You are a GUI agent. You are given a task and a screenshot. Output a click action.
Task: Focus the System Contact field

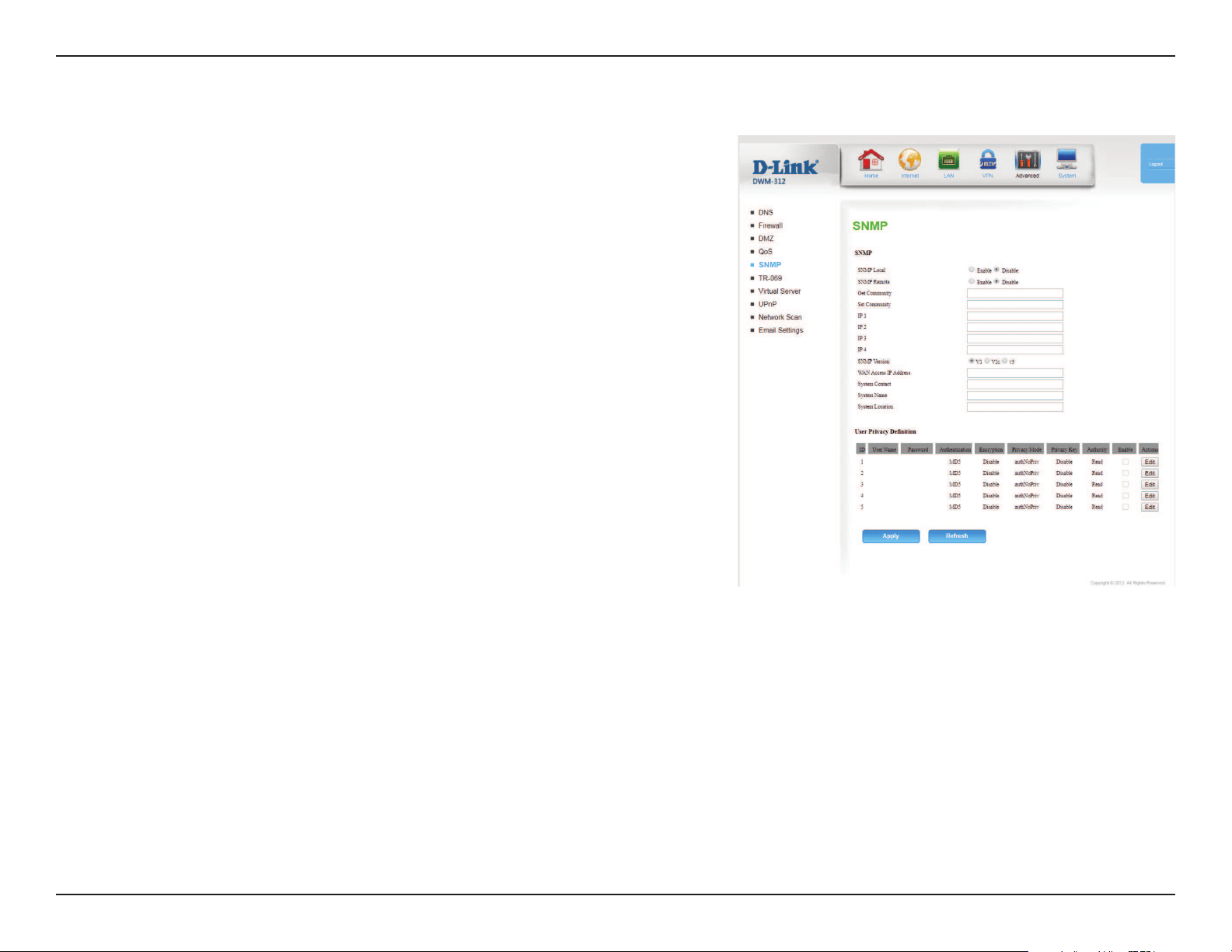(1014, 384)
